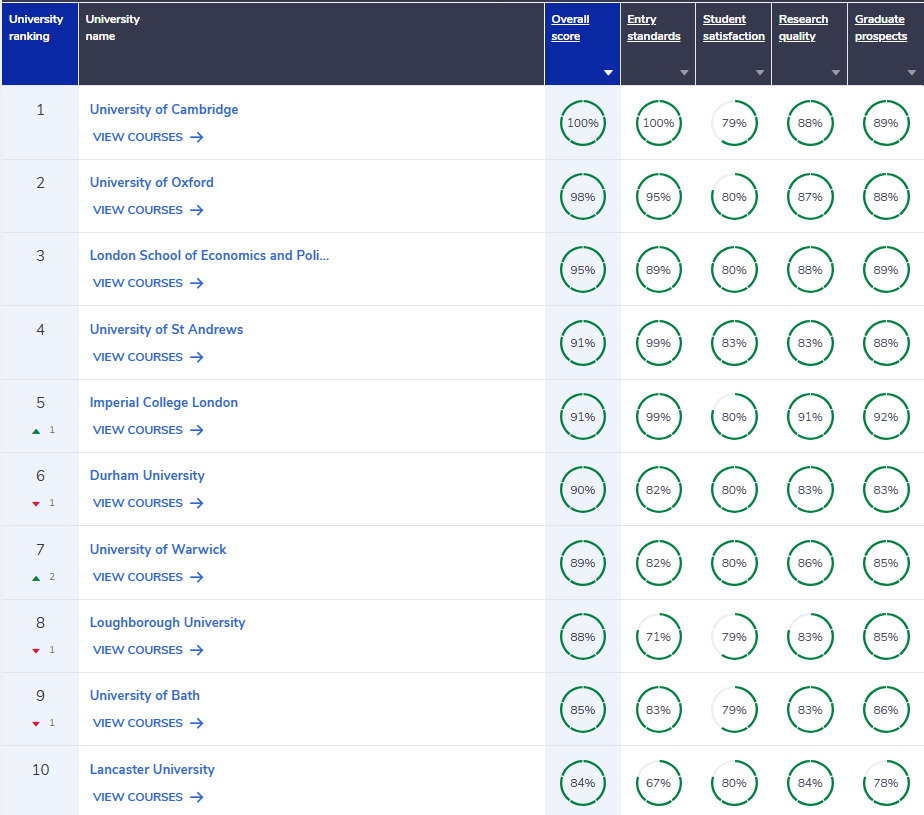Open University of Oxford page
The image size is (924, 815).
click(151, 183)
